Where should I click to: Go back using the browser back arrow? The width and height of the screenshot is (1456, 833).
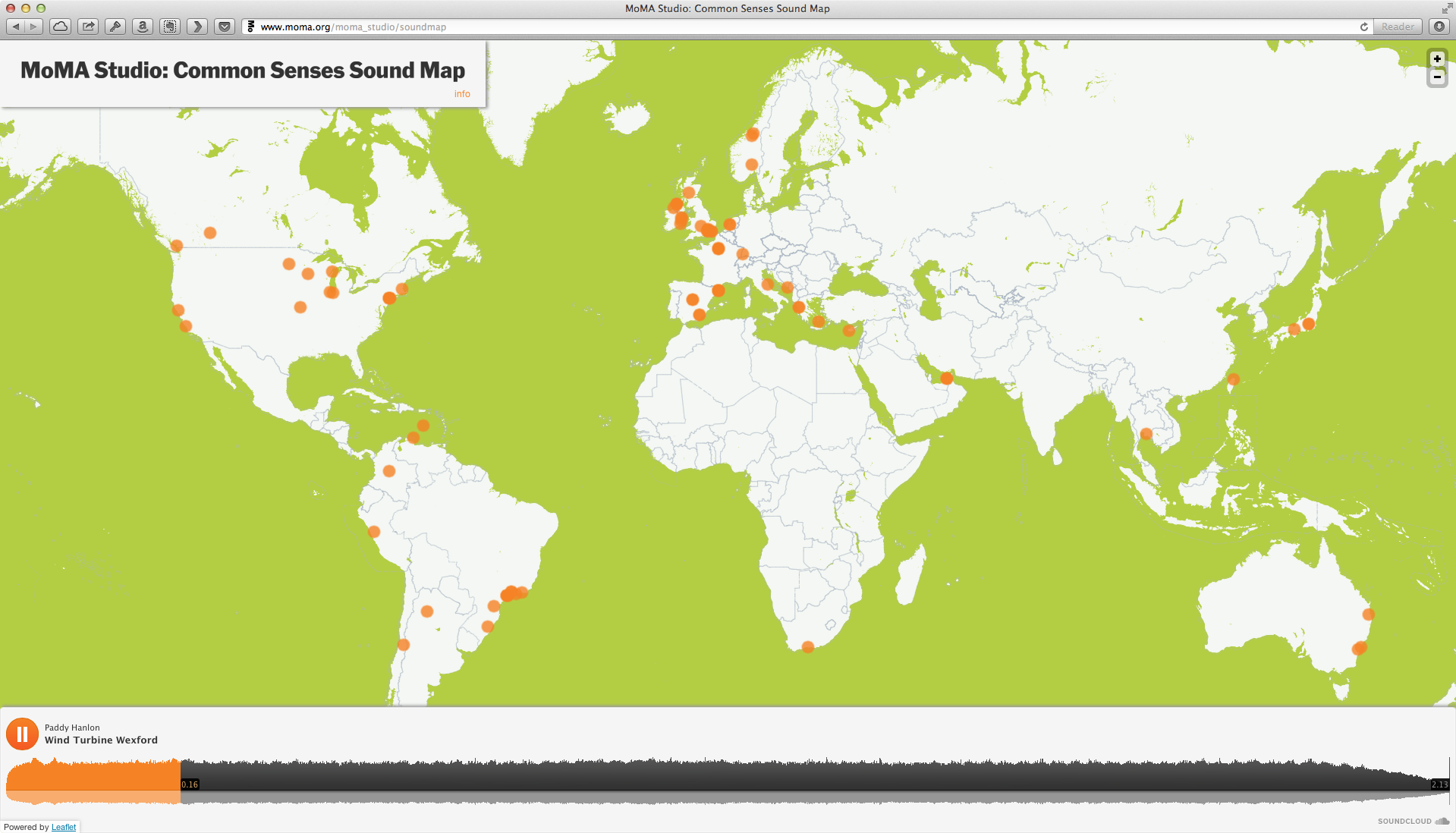(x=15, y=25)
